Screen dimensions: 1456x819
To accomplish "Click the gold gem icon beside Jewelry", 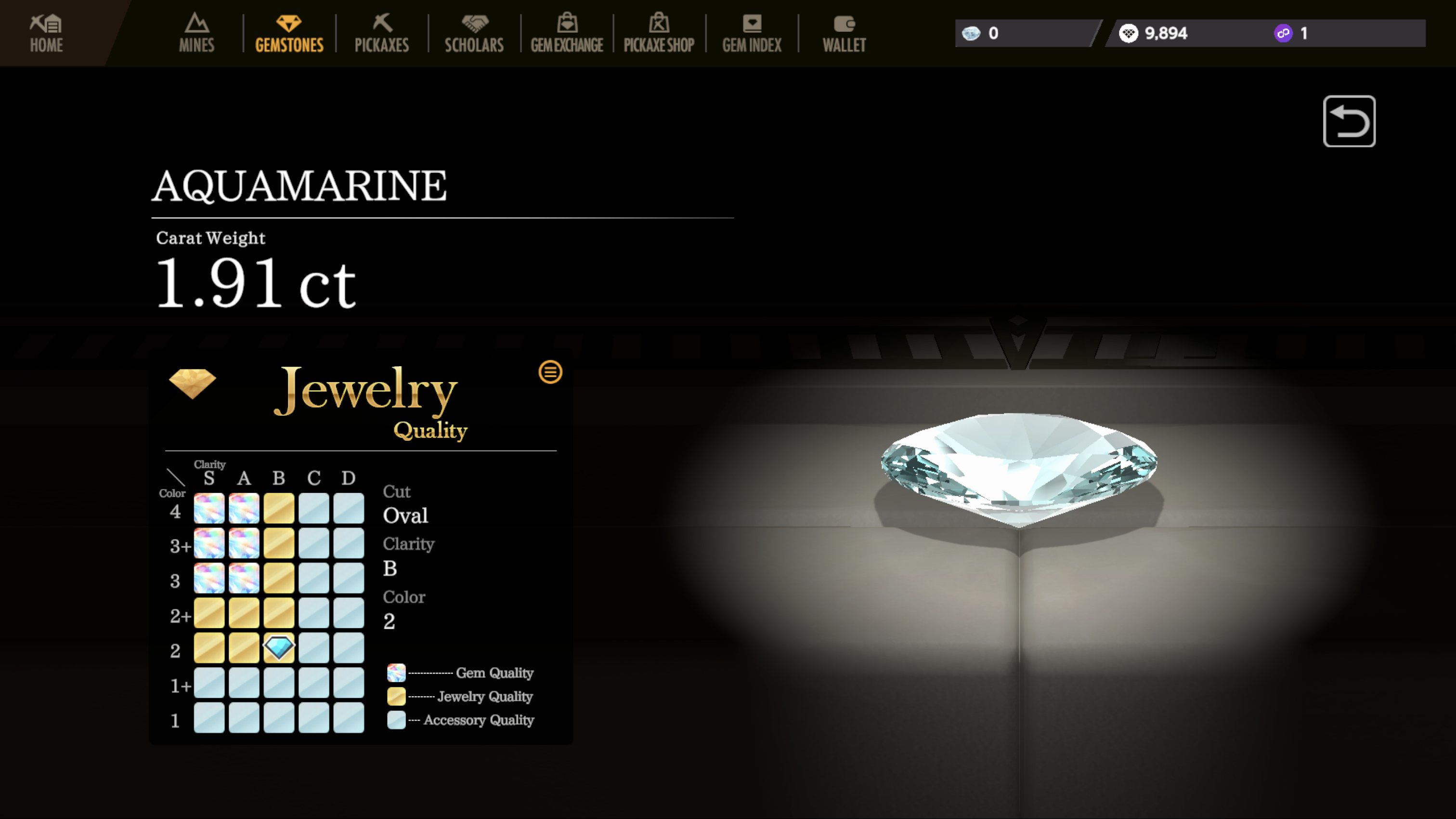I will (x=192, y=383).
